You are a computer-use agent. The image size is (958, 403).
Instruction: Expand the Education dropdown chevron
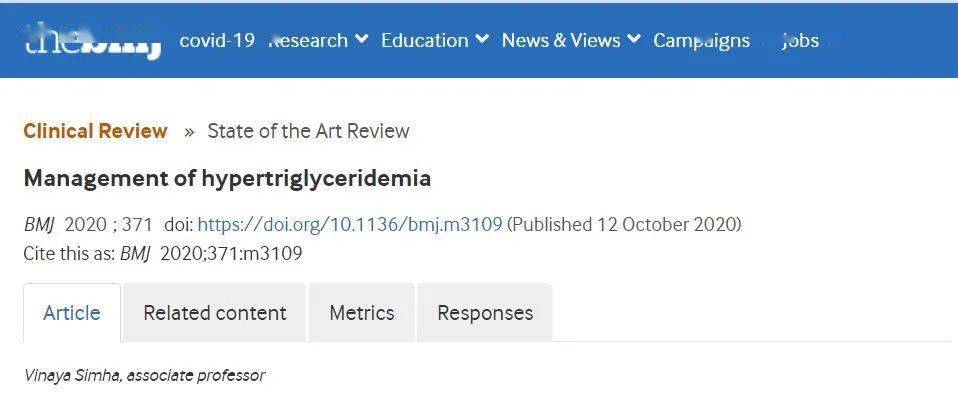point(482,40)
